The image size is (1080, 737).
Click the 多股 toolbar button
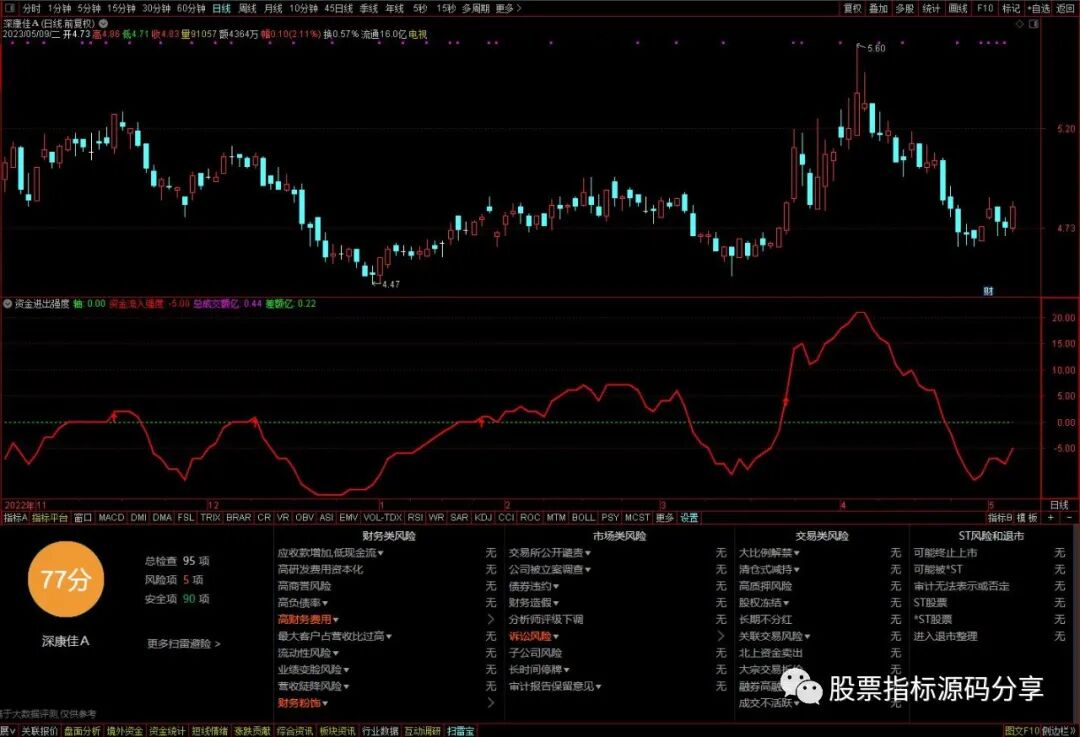pos(904,8)
